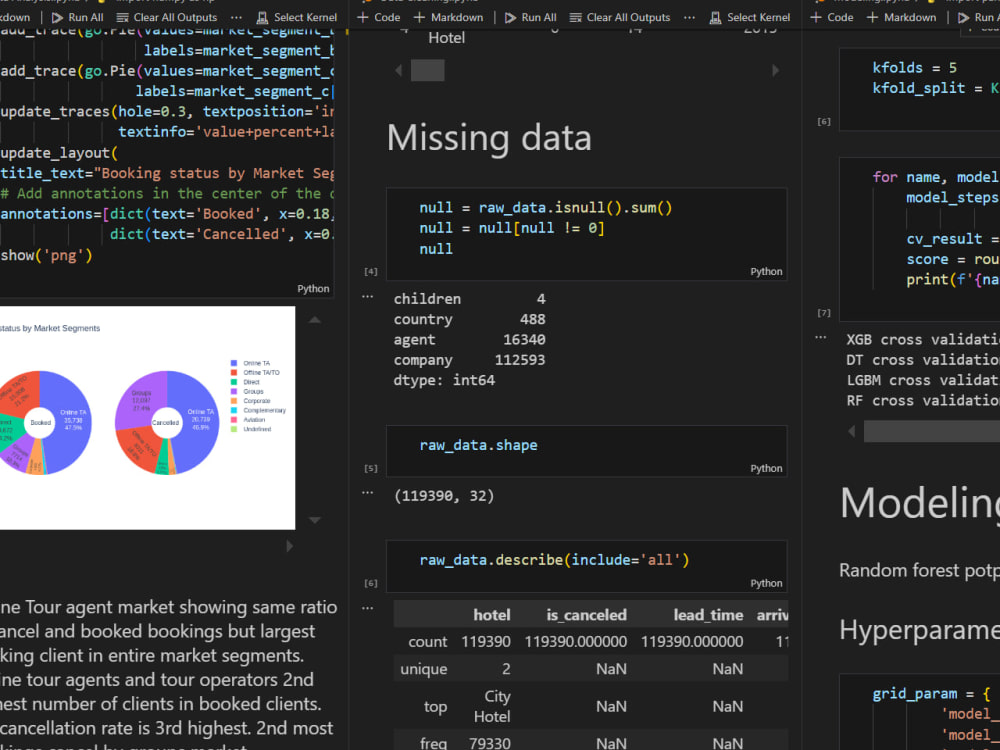Click scroll right arrow above Missing data heading
Screen dimensions: 1000x750
[776, 70]
